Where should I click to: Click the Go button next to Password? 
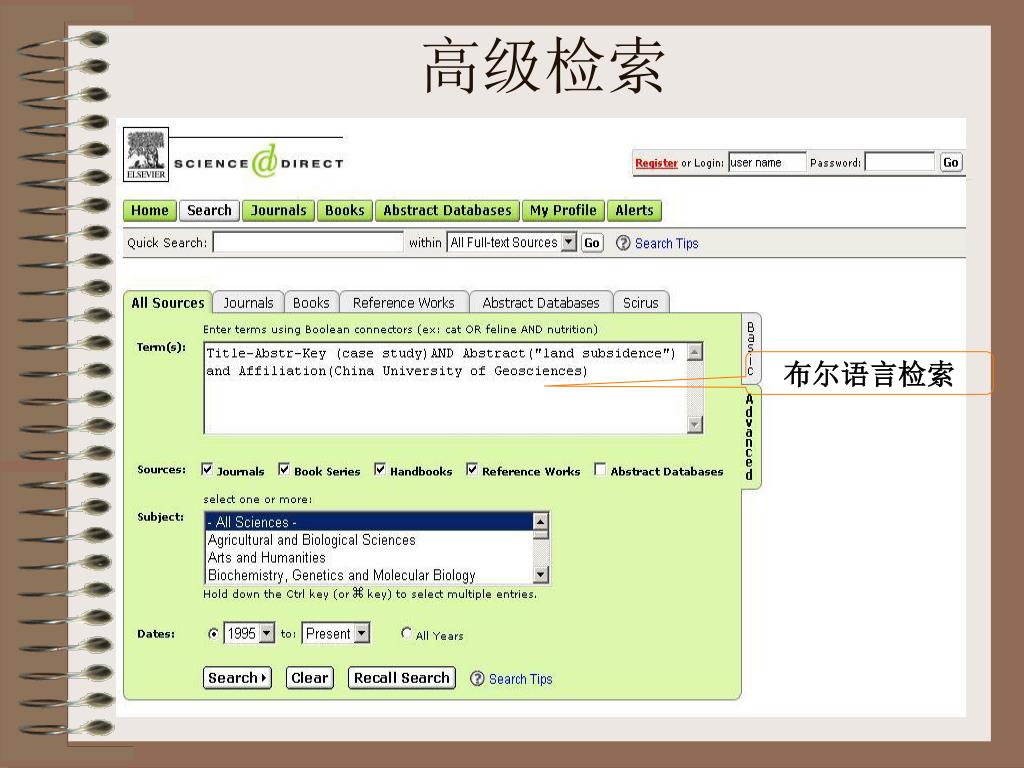[951, 162]
